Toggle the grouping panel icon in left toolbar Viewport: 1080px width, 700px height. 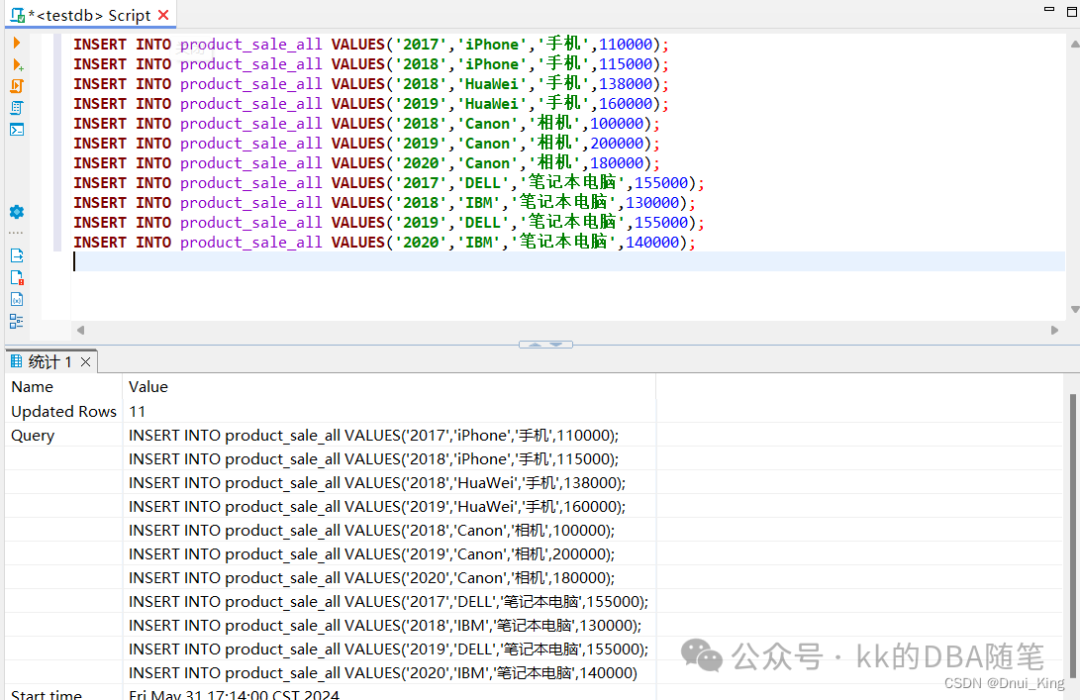[17, 321]
